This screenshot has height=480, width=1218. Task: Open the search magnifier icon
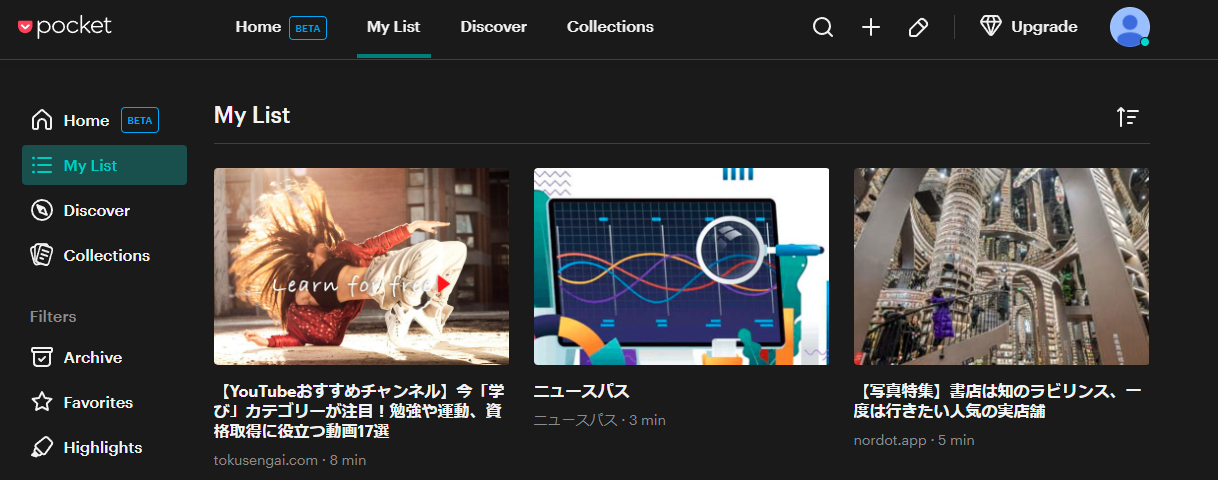pos(823,27)
